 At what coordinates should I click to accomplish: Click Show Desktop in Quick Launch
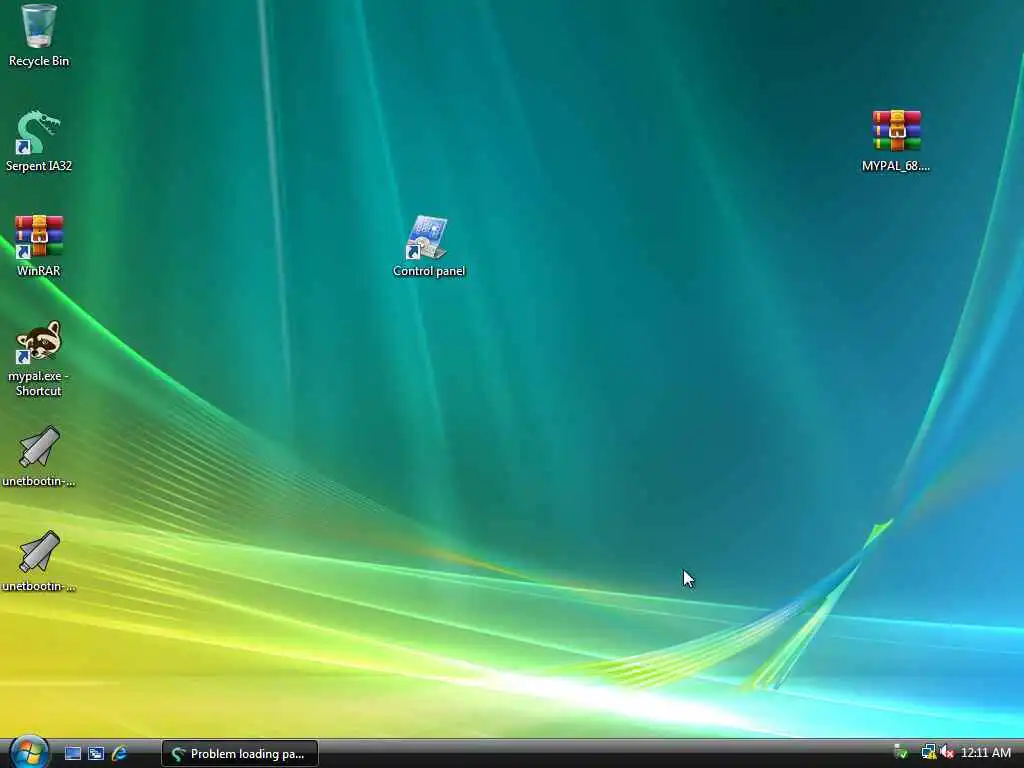pos(72,753)
